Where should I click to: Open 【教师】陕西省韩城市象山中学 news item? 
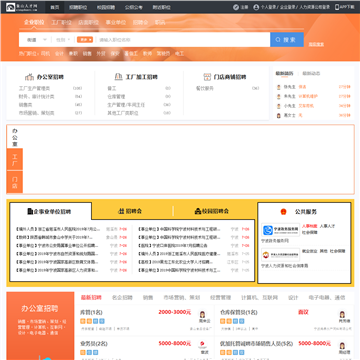(x=55, y=237)
